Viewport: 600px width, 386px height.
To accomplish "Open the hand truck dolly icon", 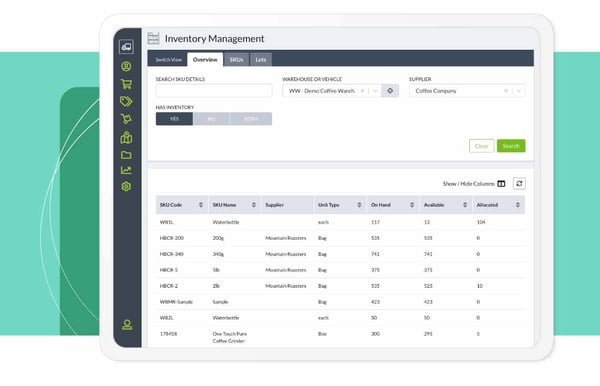I will tap(126, 119).
